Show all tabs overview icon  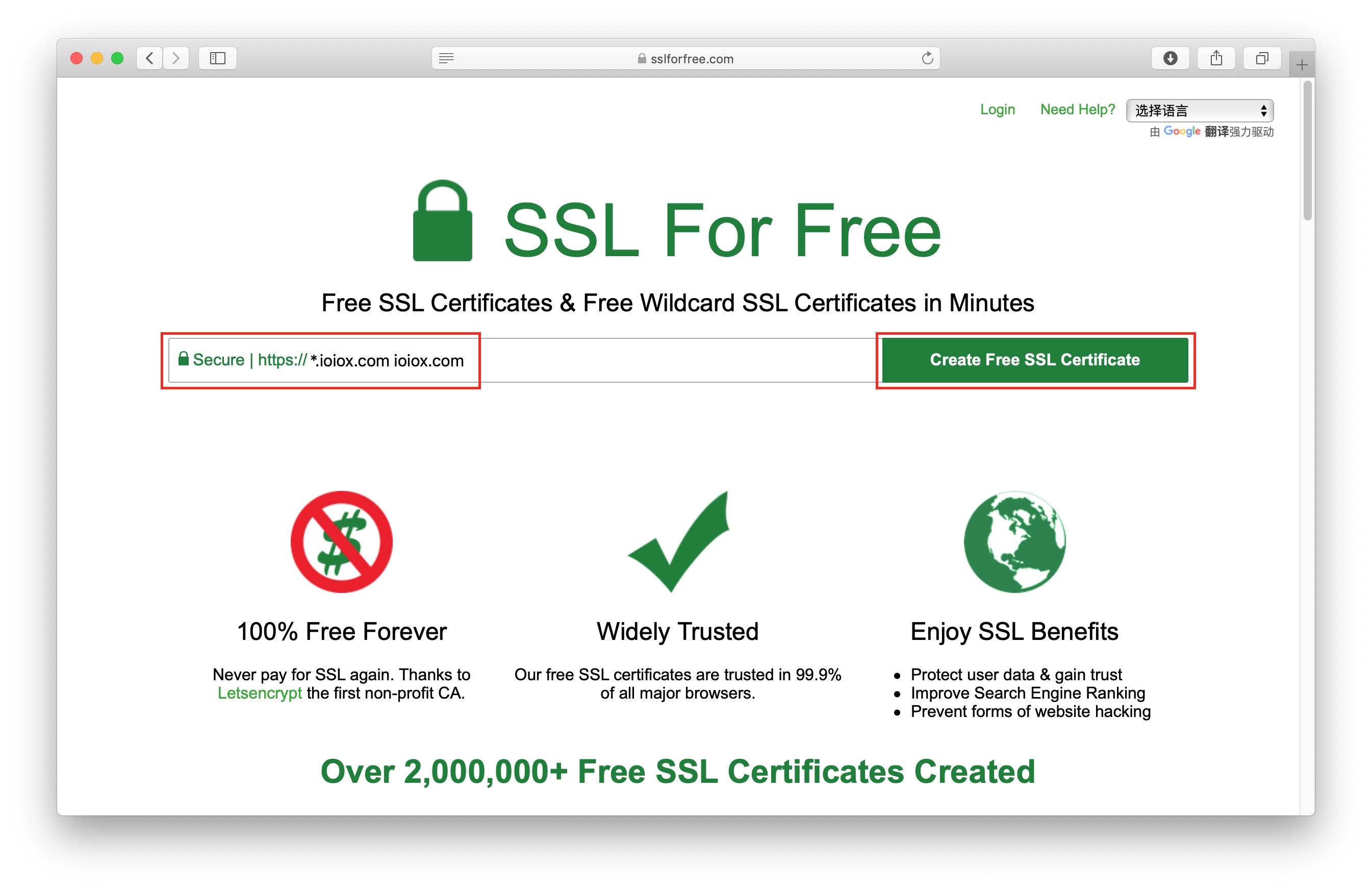coord(1262,58)
